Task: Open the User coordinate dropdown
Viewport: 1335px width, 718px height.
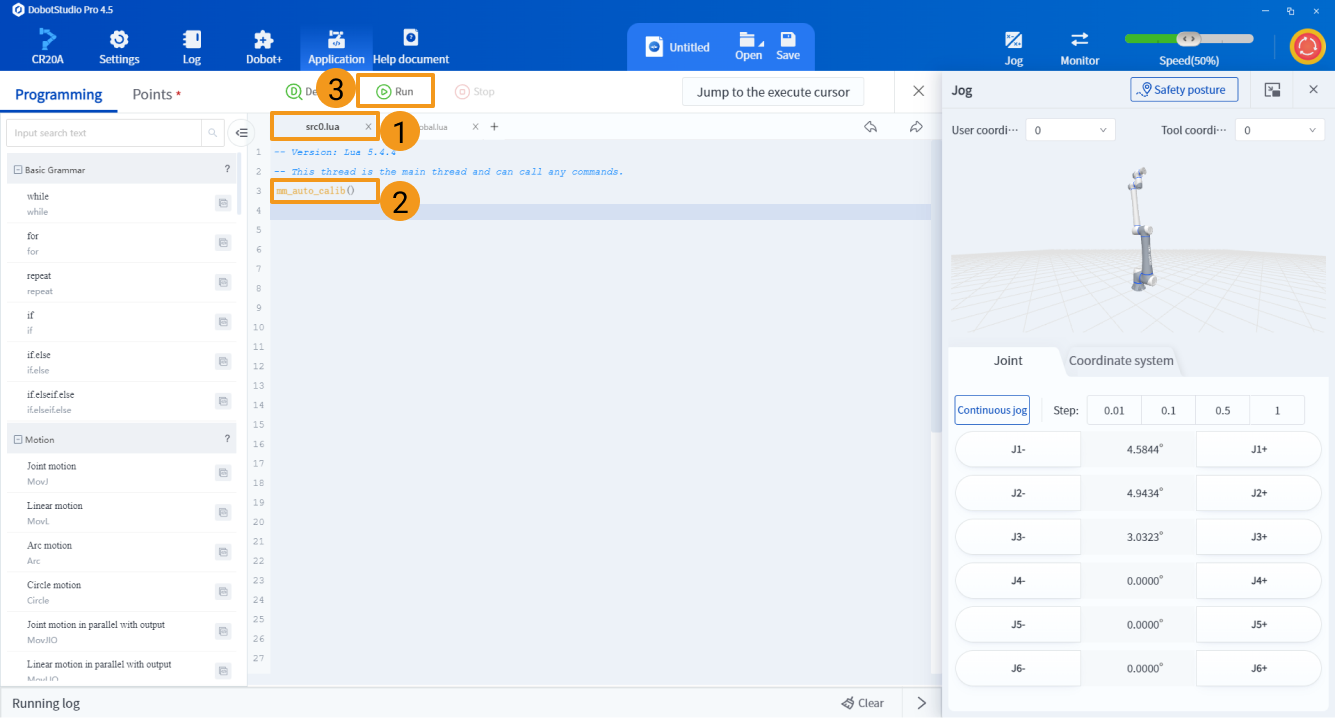Action: [1070, 130]
